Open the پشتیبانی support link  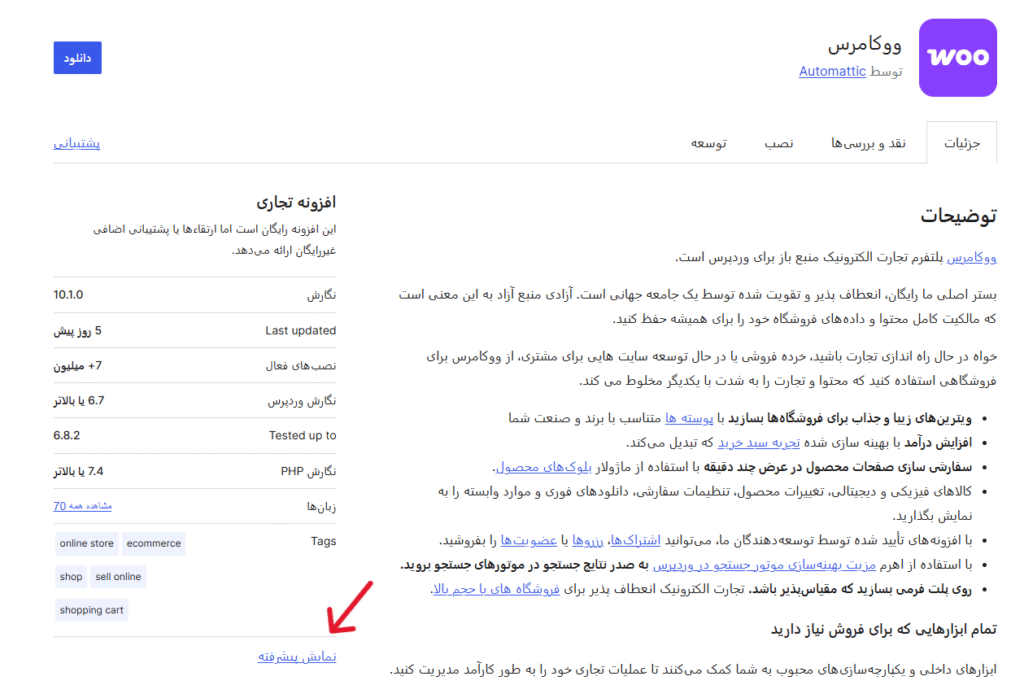[76, 143]
